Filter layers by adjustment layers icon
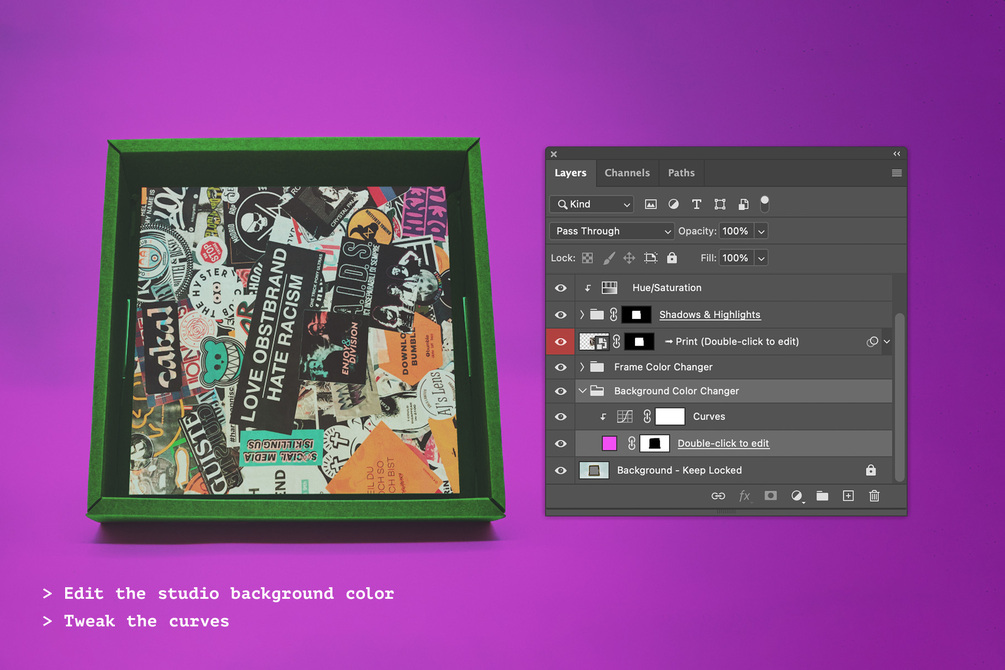 673,204
